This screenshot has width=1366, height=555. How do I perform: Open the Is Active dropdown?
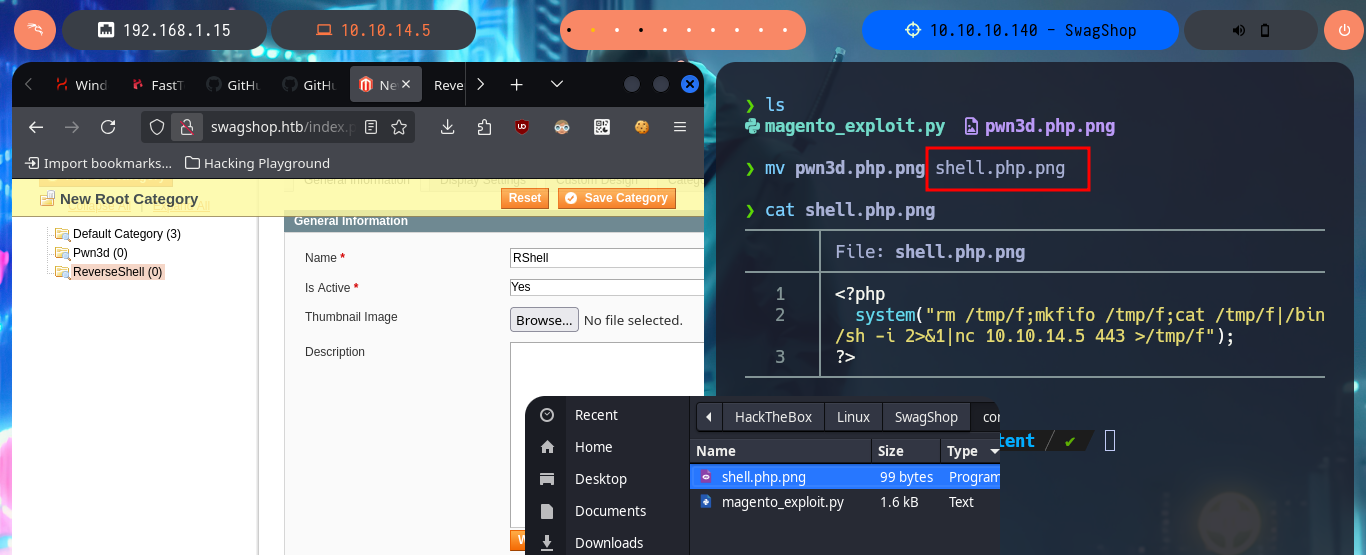[x=607, y=287]
